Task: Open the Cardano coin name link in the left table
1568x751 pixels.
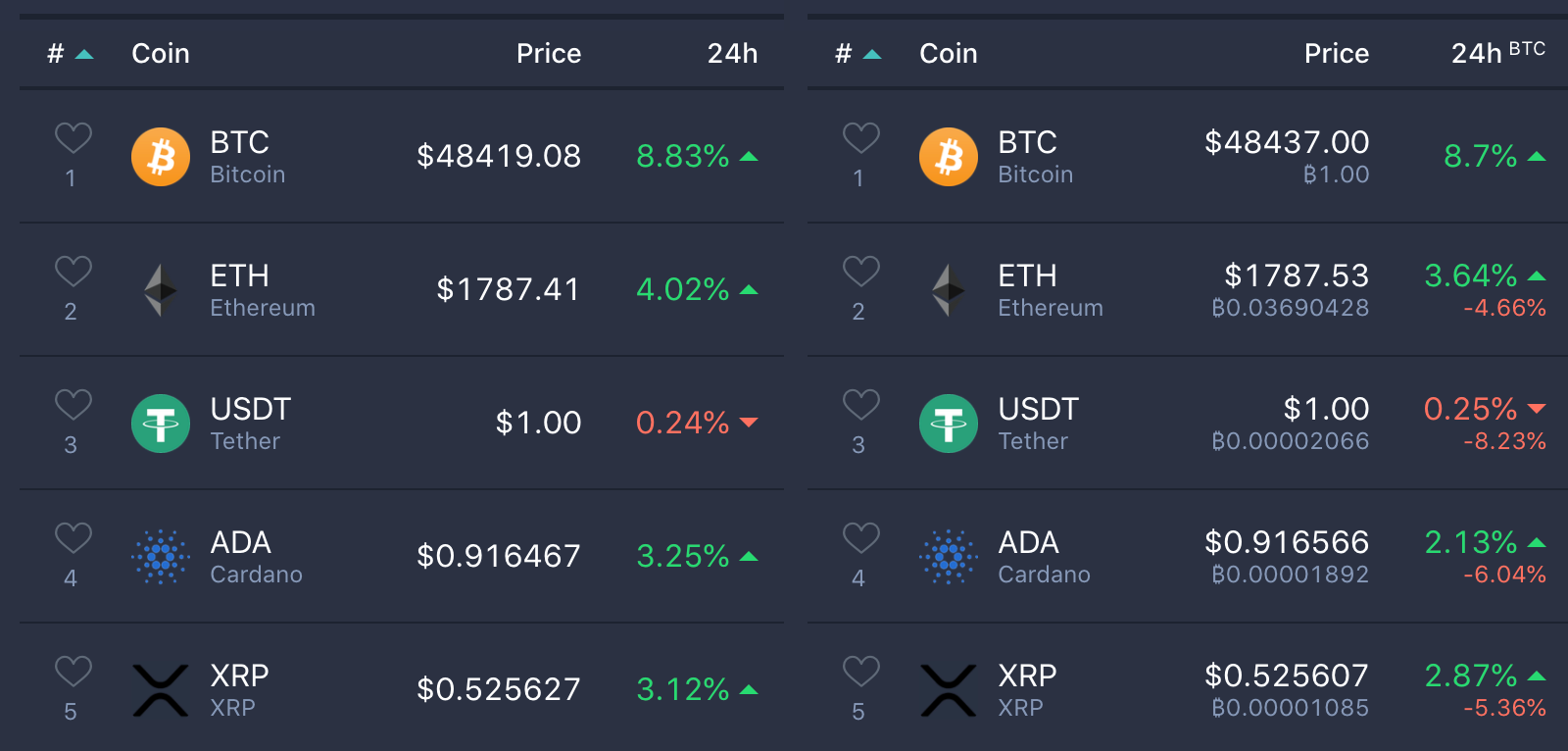Action: pyautogui.click(x=257, y=575)
